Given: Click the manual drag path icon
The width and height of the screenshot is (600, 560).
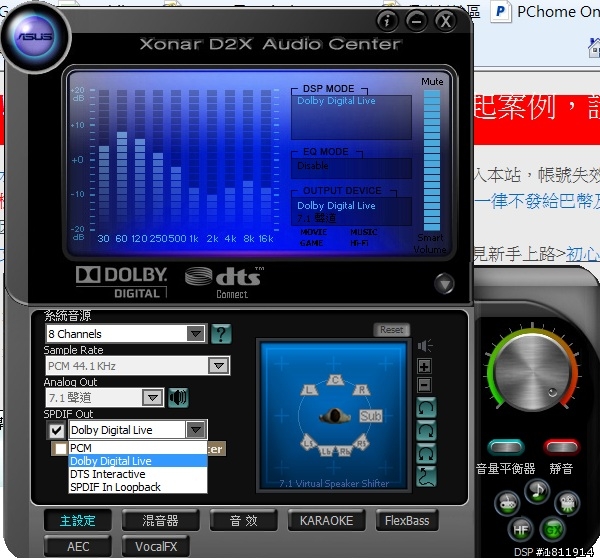Looking at the screenshot, I should [x=426, y=477].
